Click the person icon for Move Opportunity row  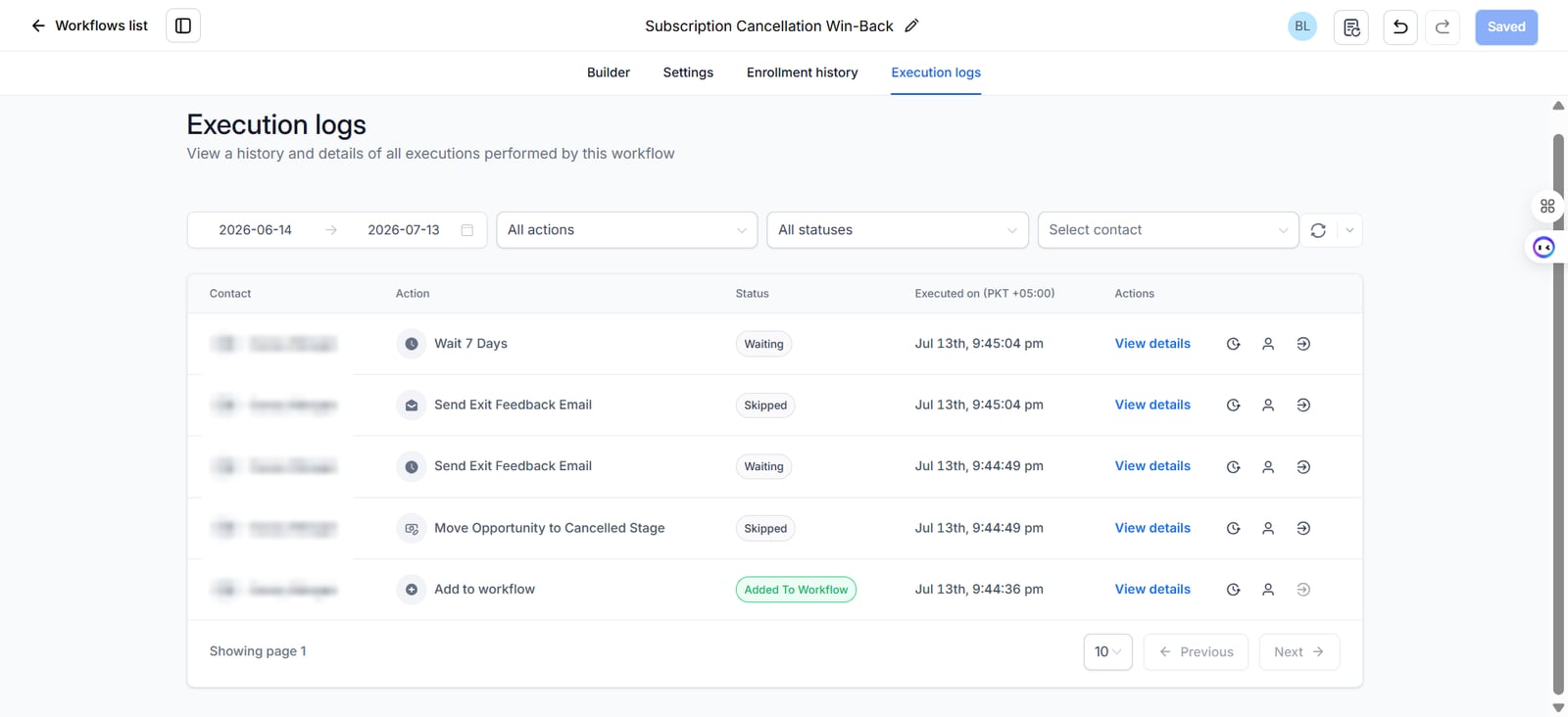point(1268,528)
